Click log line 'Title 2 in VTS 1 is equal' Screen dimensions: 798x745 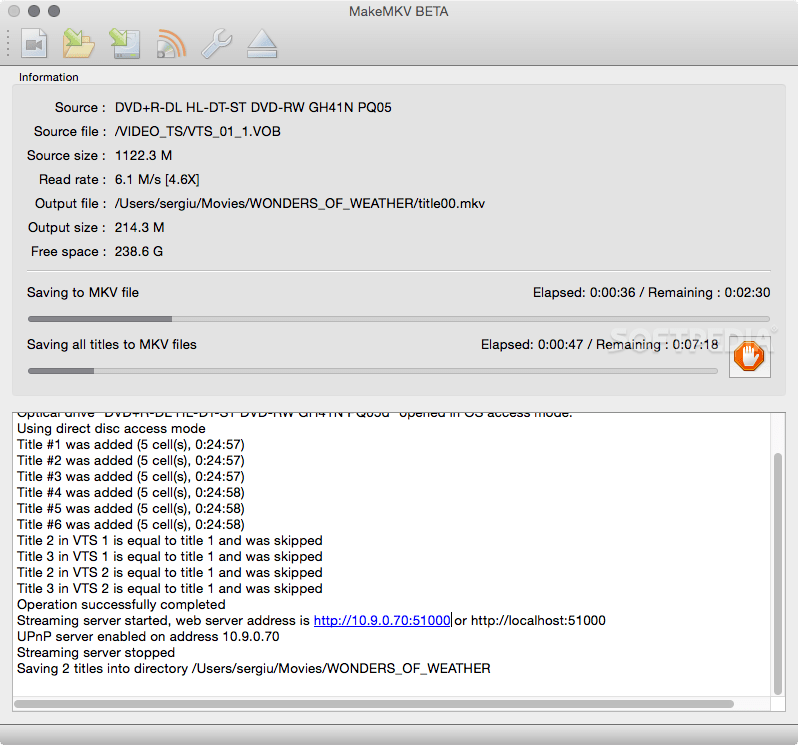click(169, 540)
